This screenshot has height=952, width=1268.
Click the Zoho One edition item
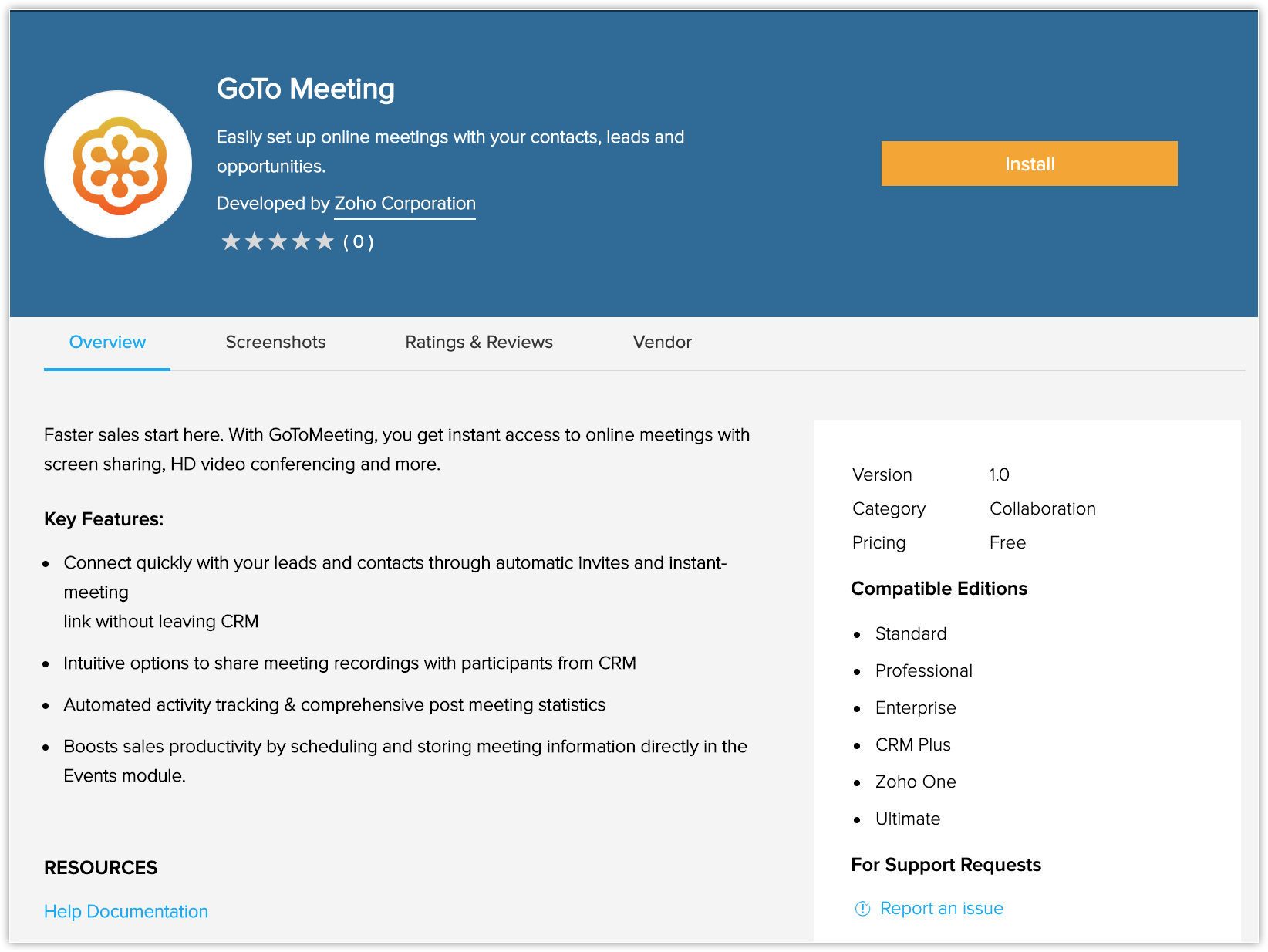(916, 782)
